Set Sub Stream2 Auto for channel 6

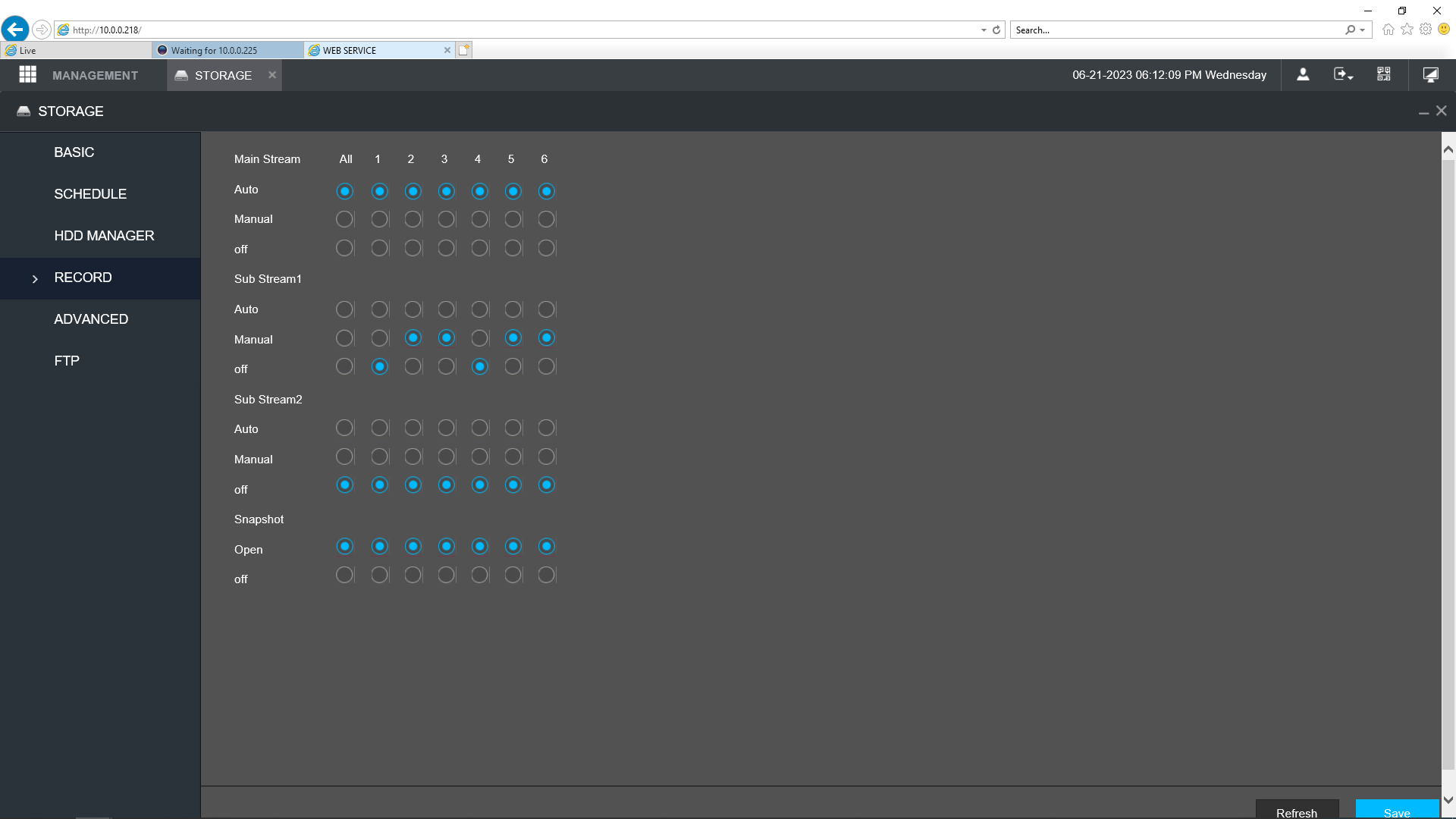(x=547, y=428)
